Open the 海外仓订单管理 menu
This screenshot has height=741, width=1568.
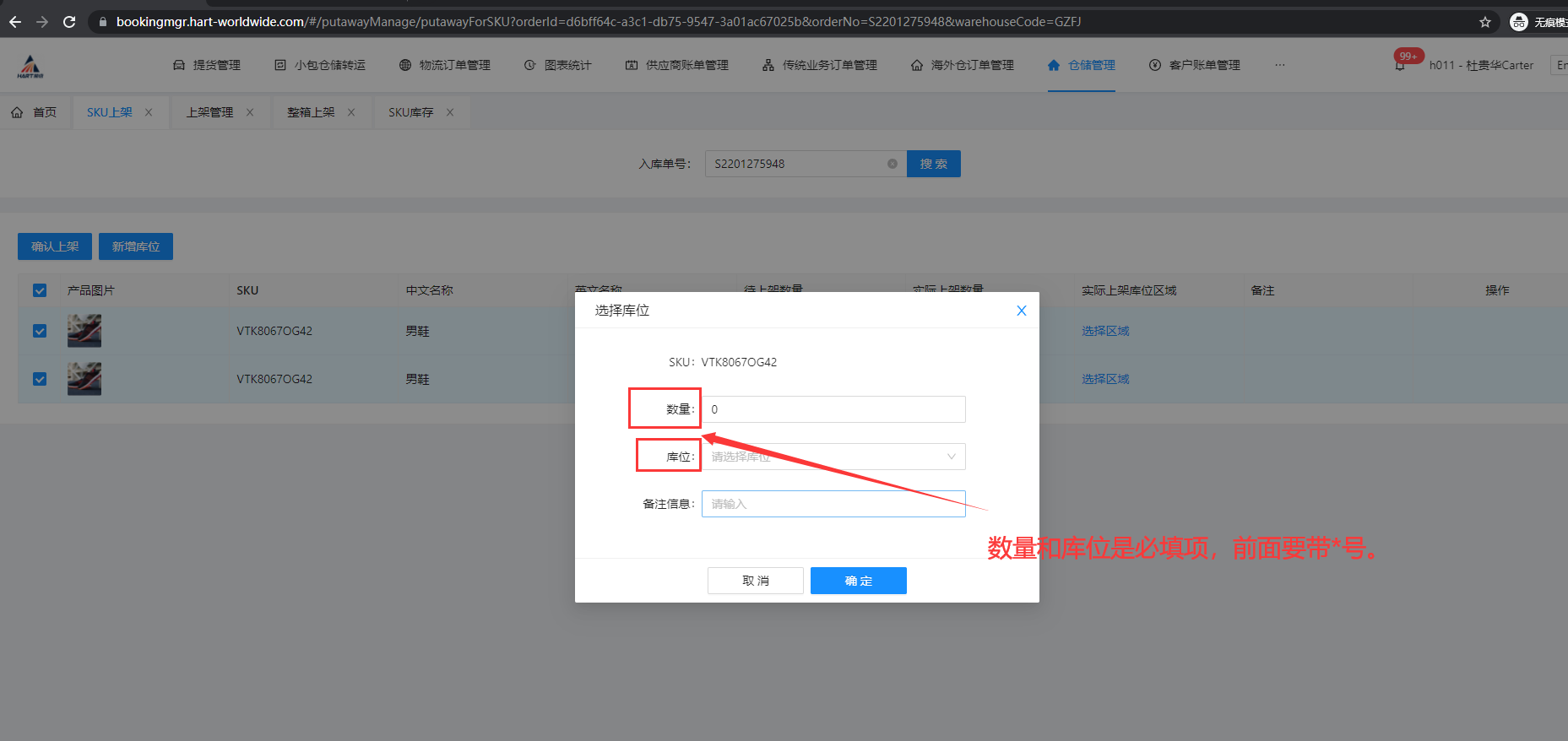(x=963, y=65)
